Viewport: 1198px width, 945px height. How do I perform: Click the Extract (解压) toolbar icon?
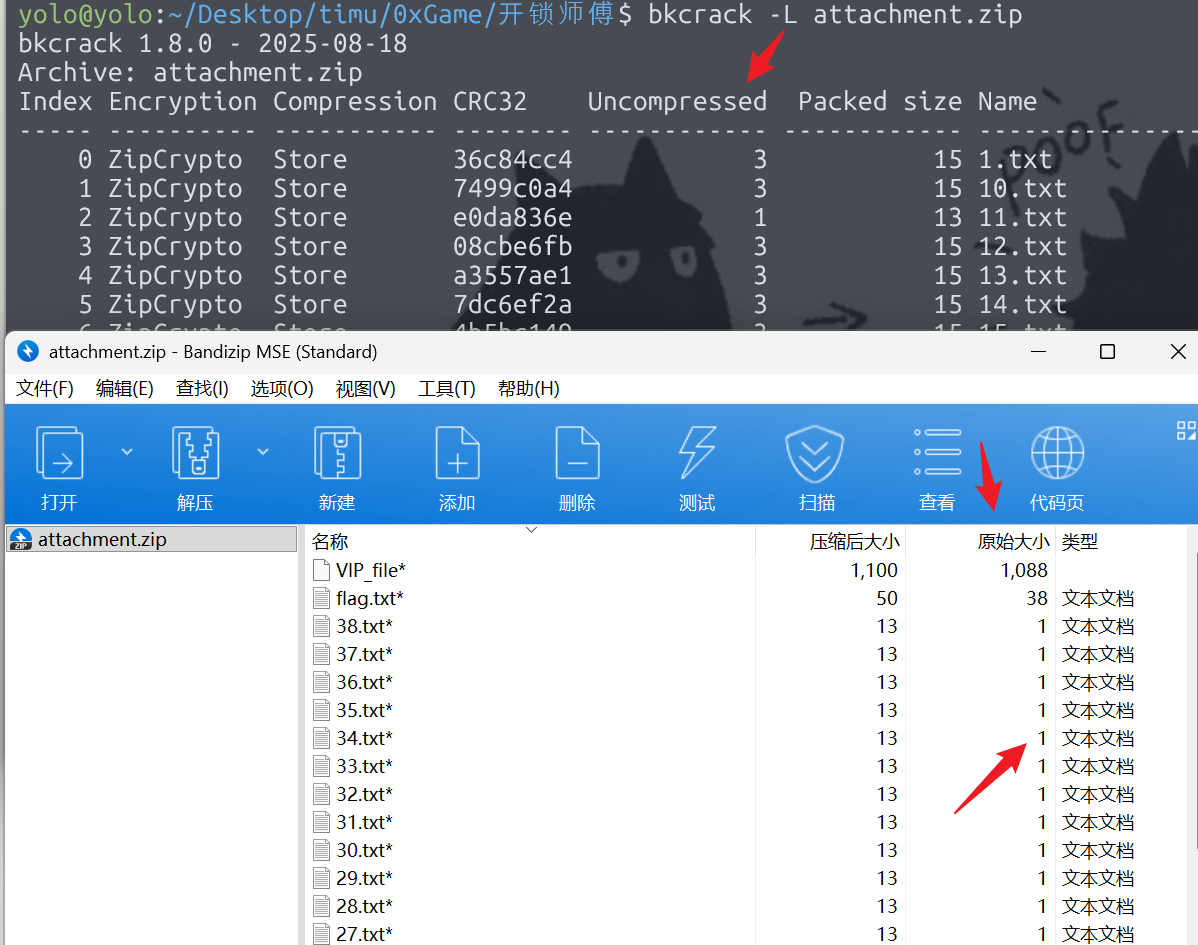click(x=195, y=455)
